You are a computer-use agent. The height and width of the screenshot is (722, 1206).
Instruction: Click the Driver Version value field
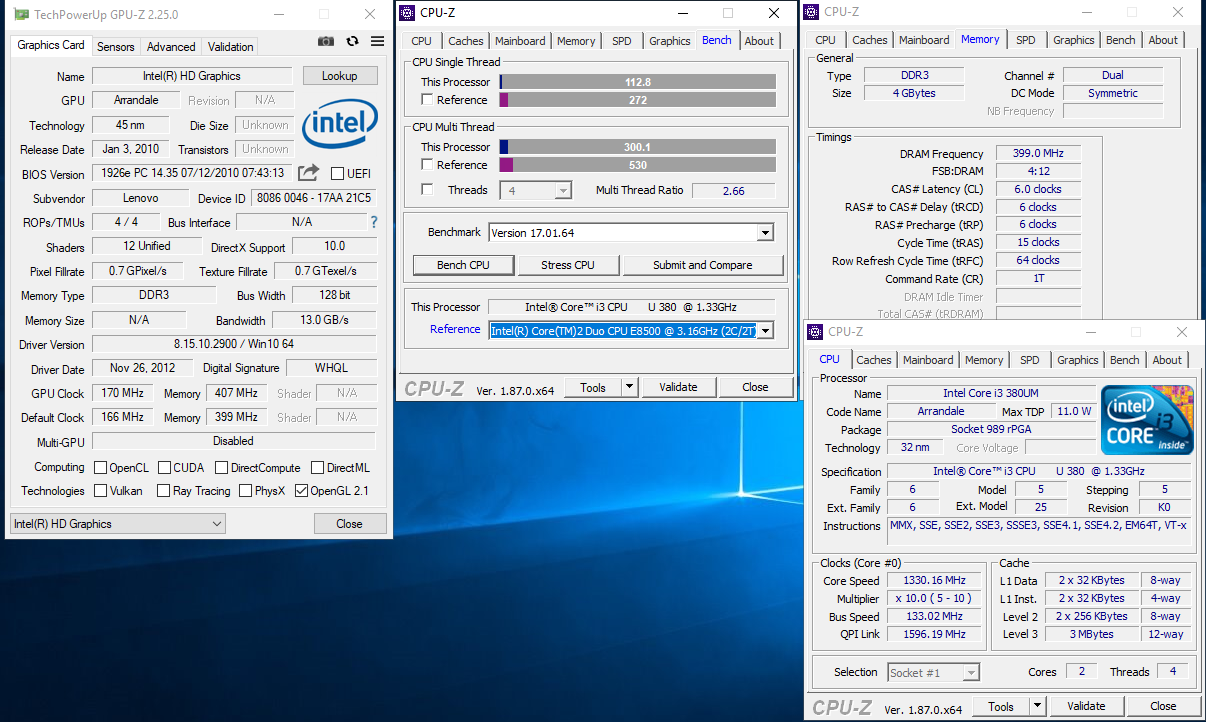pos(234,344)
